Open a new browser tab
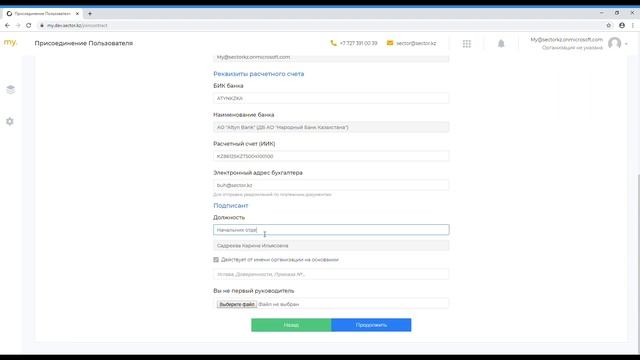 click(90, 13)
